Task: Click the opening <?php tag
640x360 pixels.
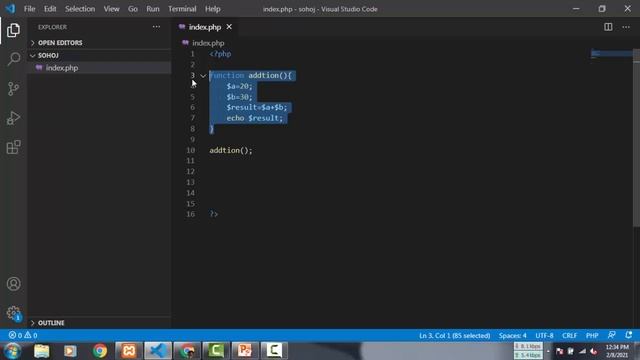Action: click(x=220, y=54)
